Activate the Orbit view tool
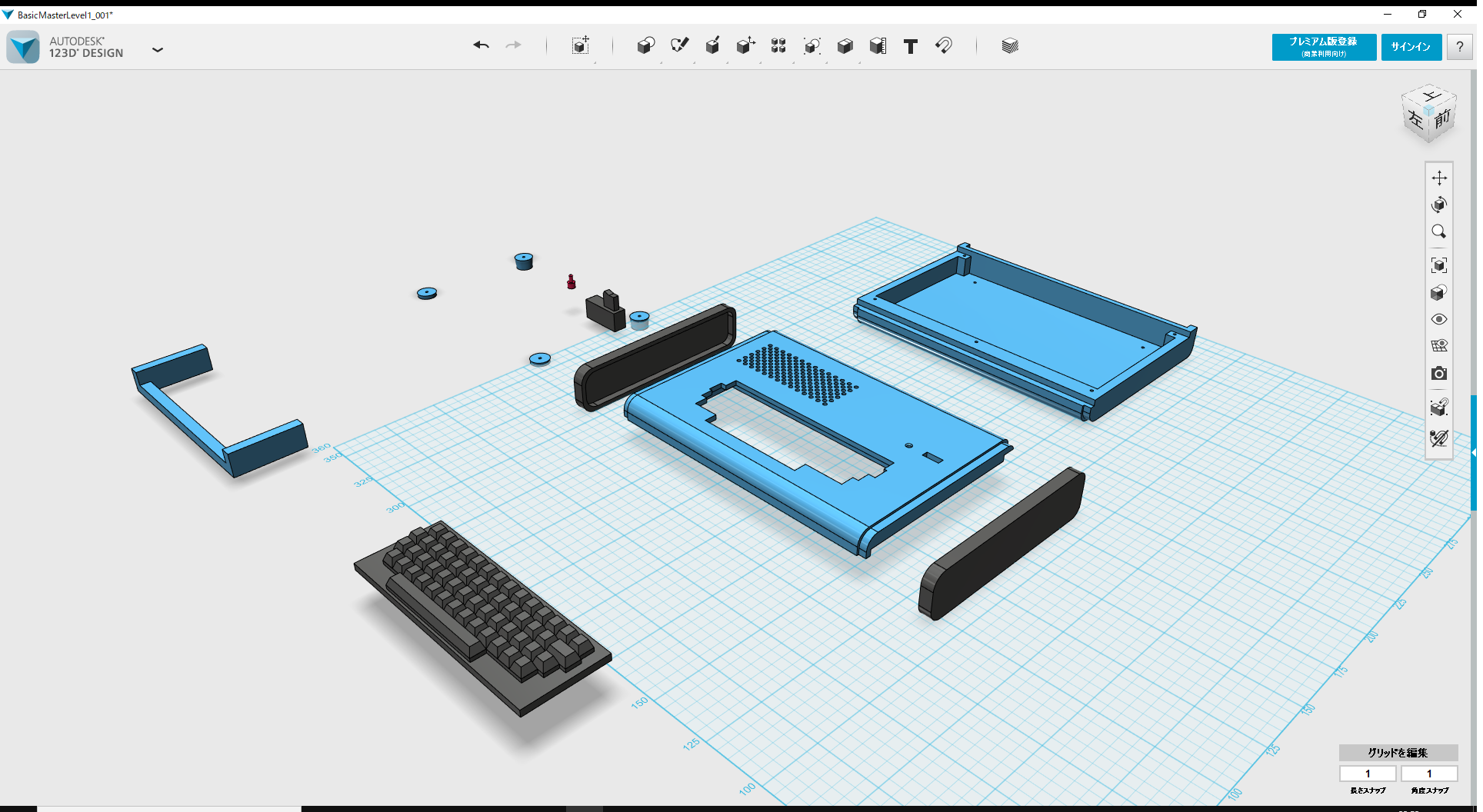 [1438, 205]
